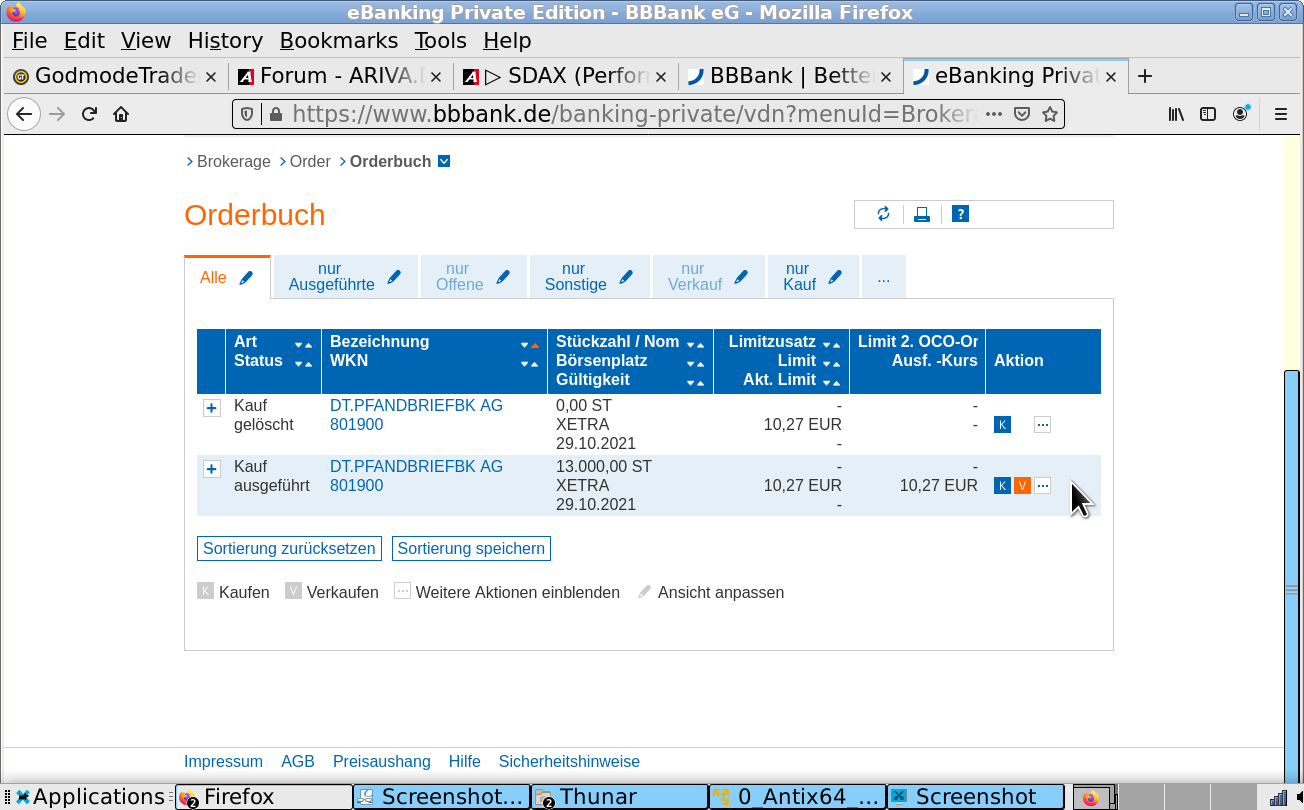
Task: Show Firefox sidebars
Action: [1208, 114]
